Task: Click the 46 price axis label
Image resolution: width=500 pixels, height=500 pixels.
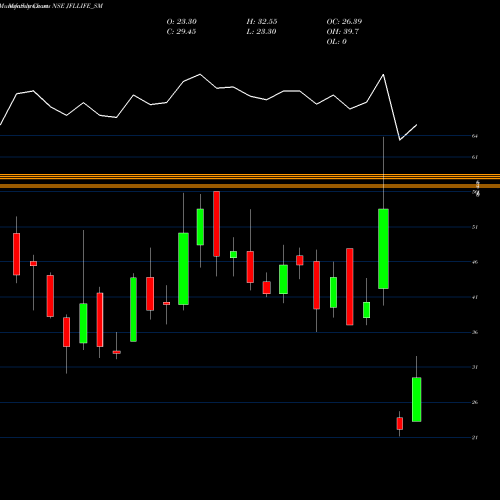Action: pos(475,262)
